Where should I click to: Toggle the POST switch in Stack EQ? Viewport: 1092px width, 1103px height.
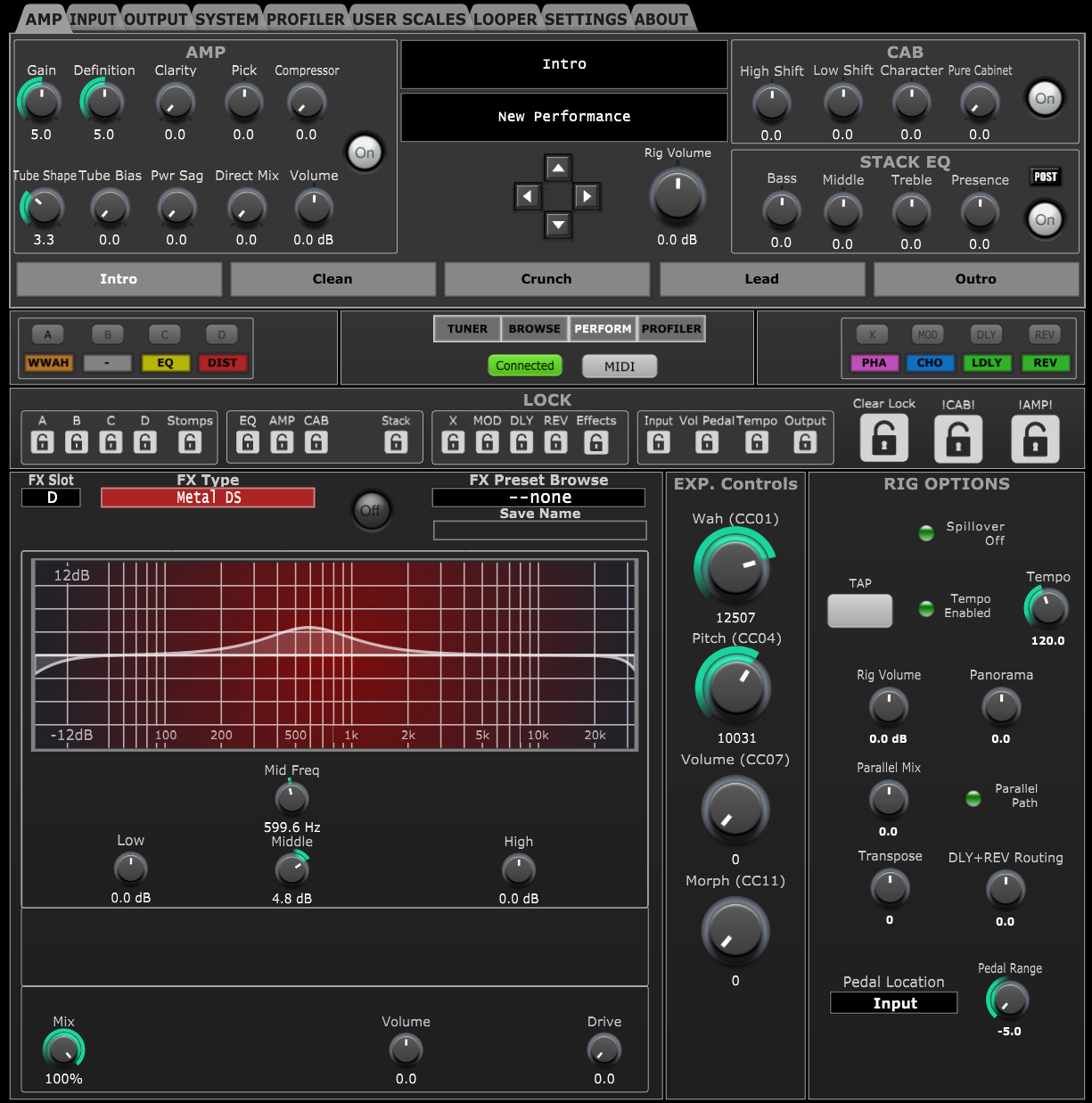[x=1046, y=177]
